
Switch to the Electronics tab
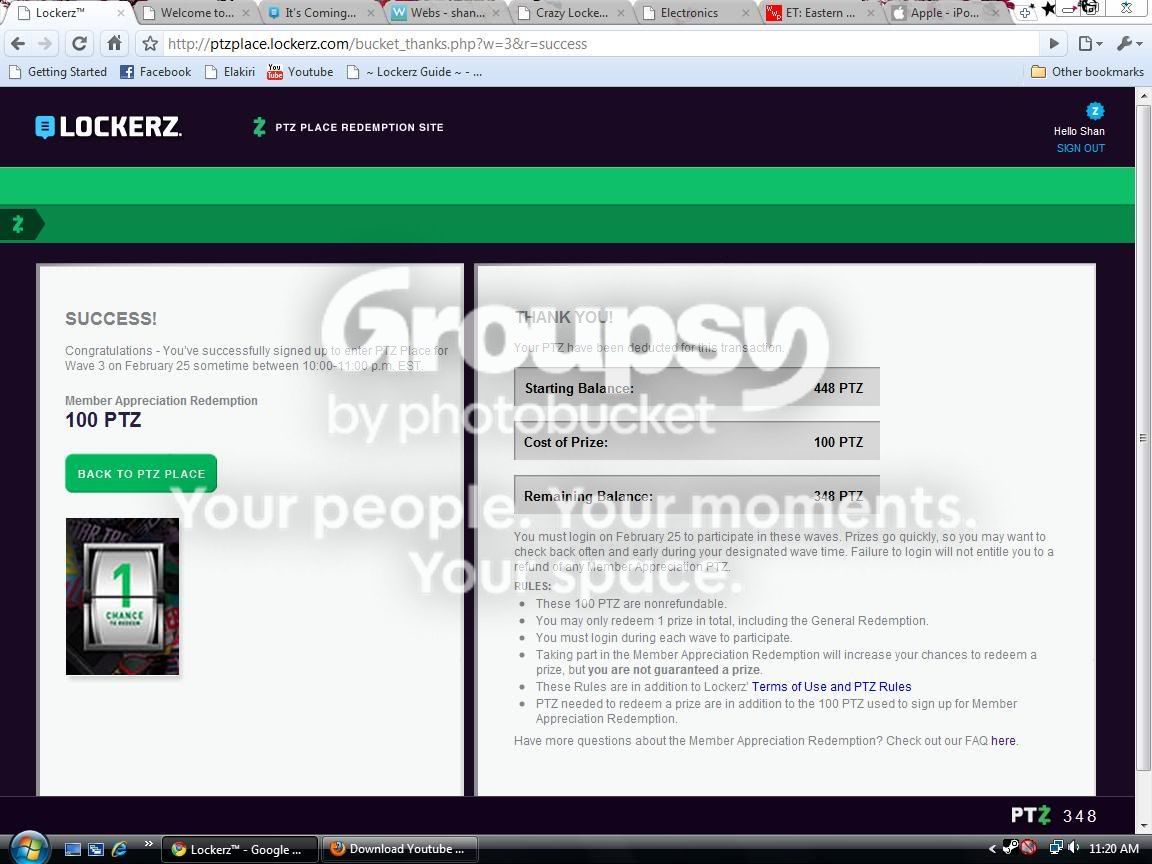point(689,12)
